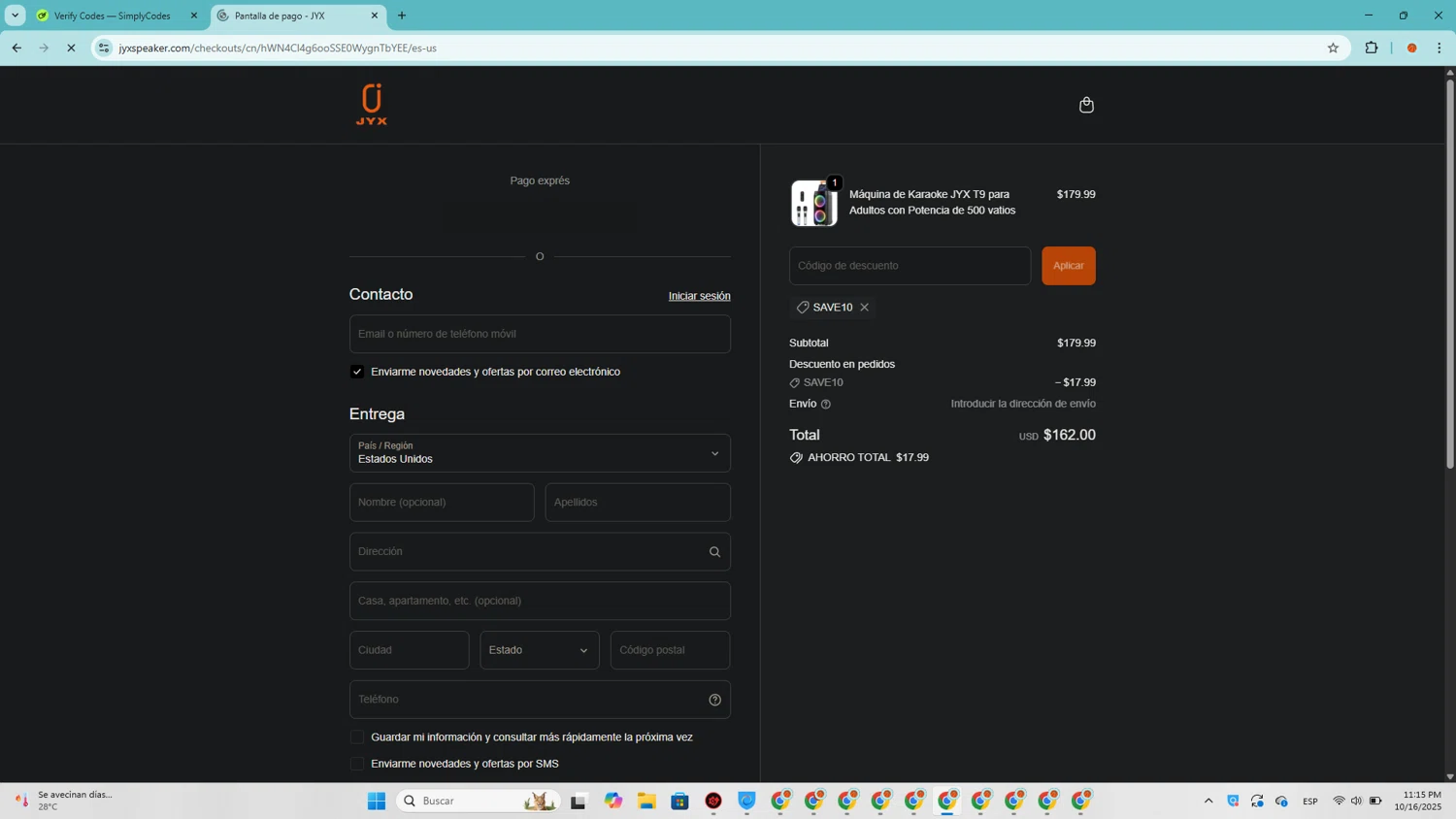Focus the email or phone input field

540,334
